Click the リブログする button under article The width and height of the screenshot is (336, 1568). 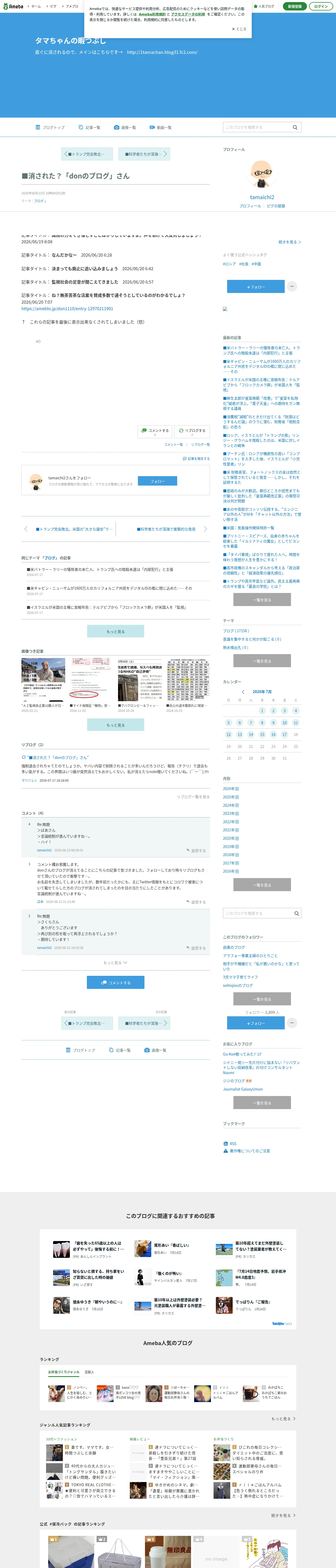(x=192, y=431)
